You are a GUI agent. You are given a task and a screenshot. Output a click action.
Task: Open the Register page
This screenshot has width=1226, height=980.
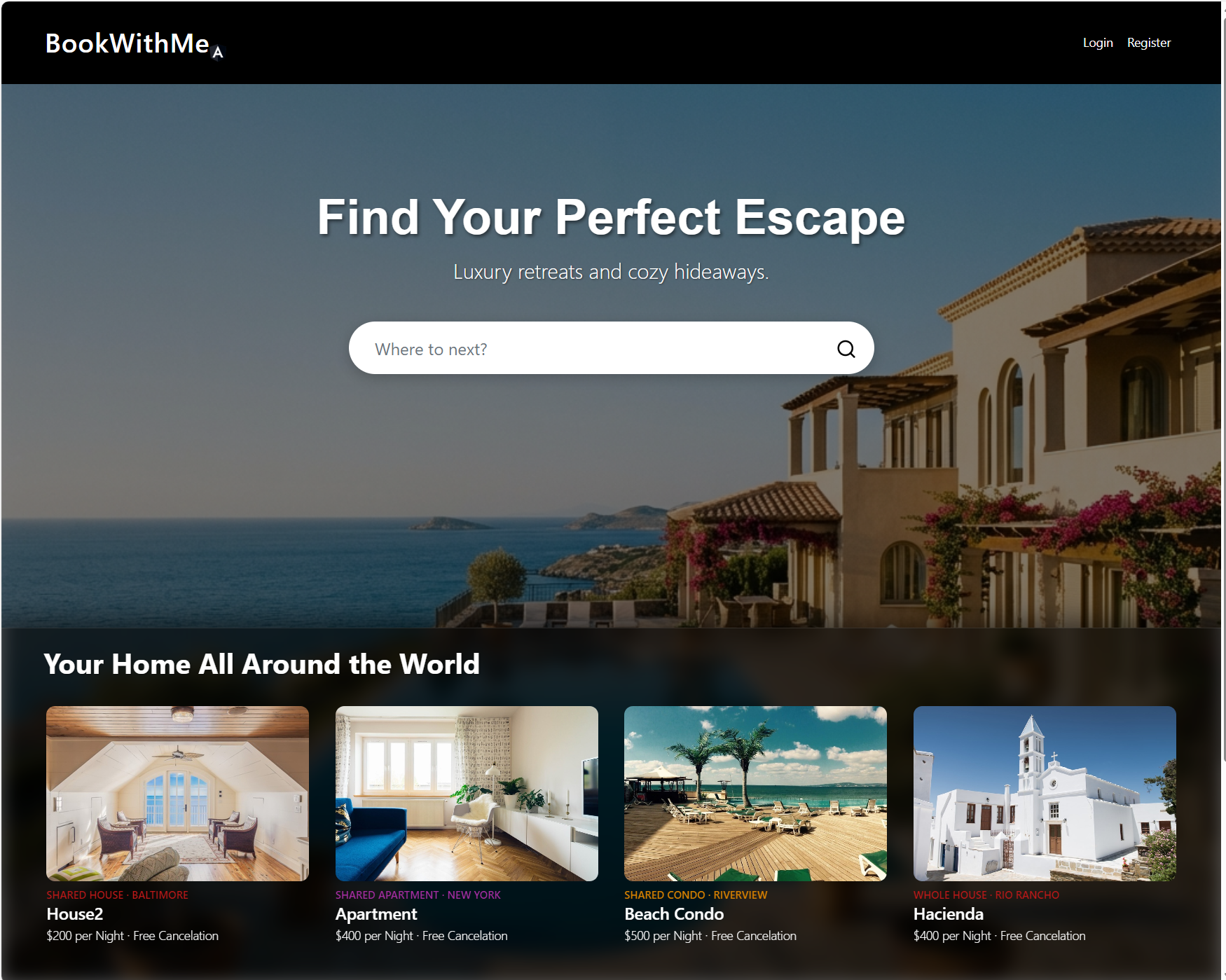pos(1148,43)
